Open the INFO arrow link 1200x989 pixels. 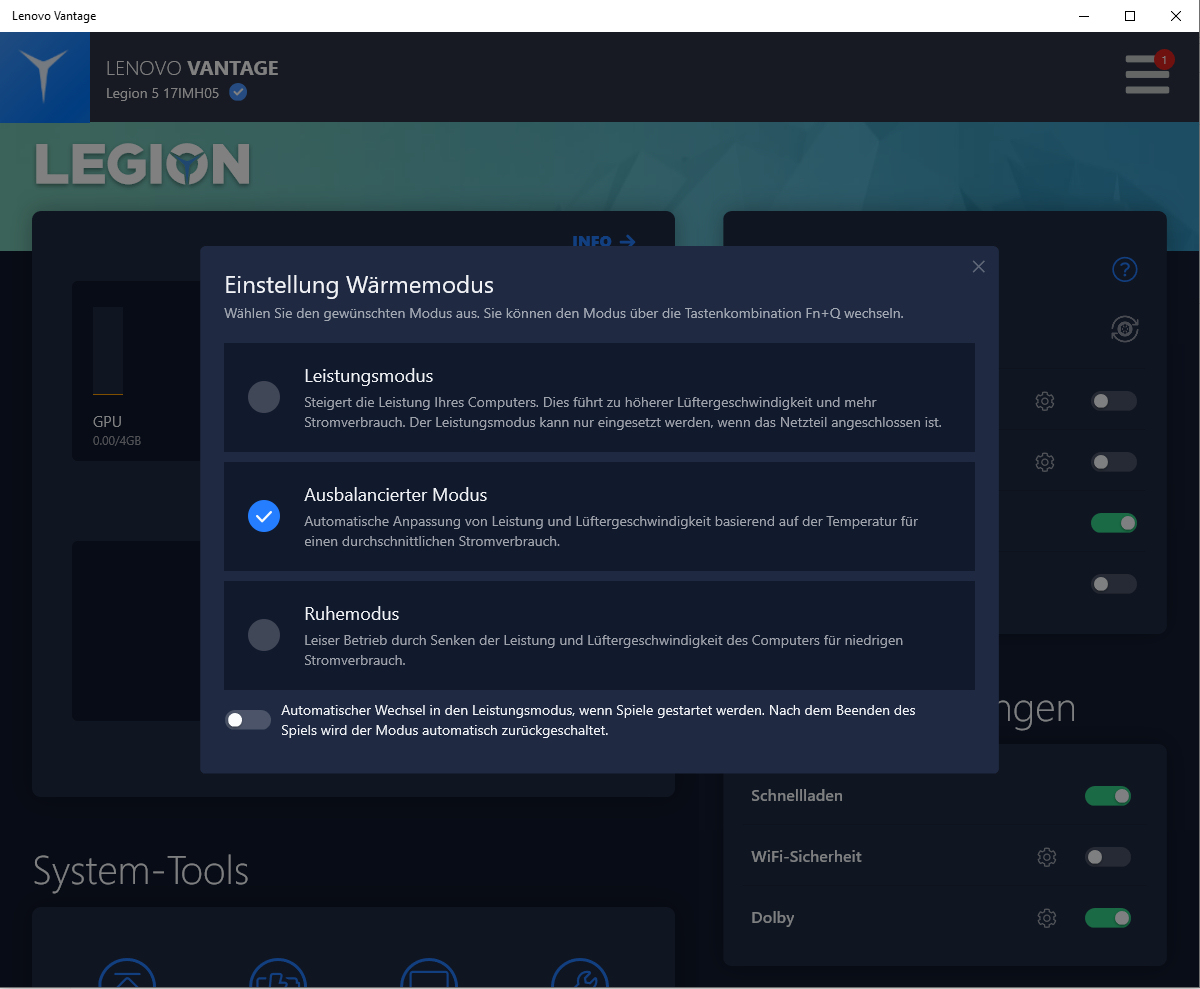point(604,241)
